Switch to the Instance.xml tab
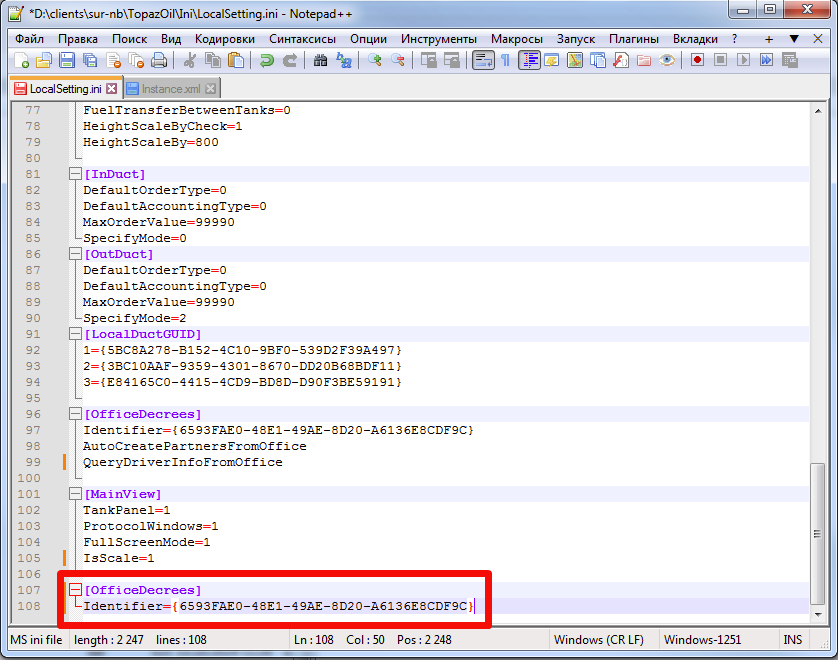Screen dimensions: 838x660 [170, 89]
